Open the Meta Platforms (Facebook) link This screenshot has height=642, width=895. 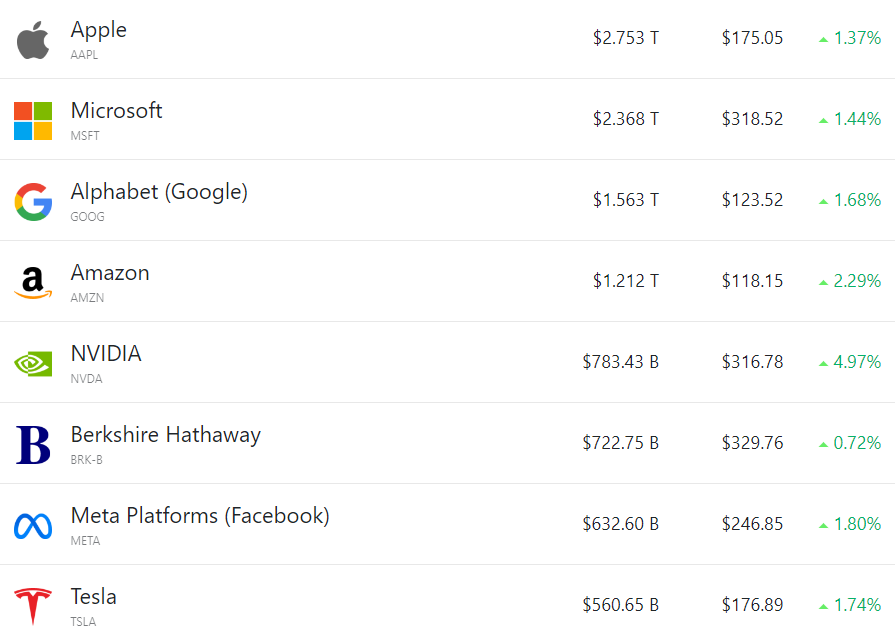(200, 516)
